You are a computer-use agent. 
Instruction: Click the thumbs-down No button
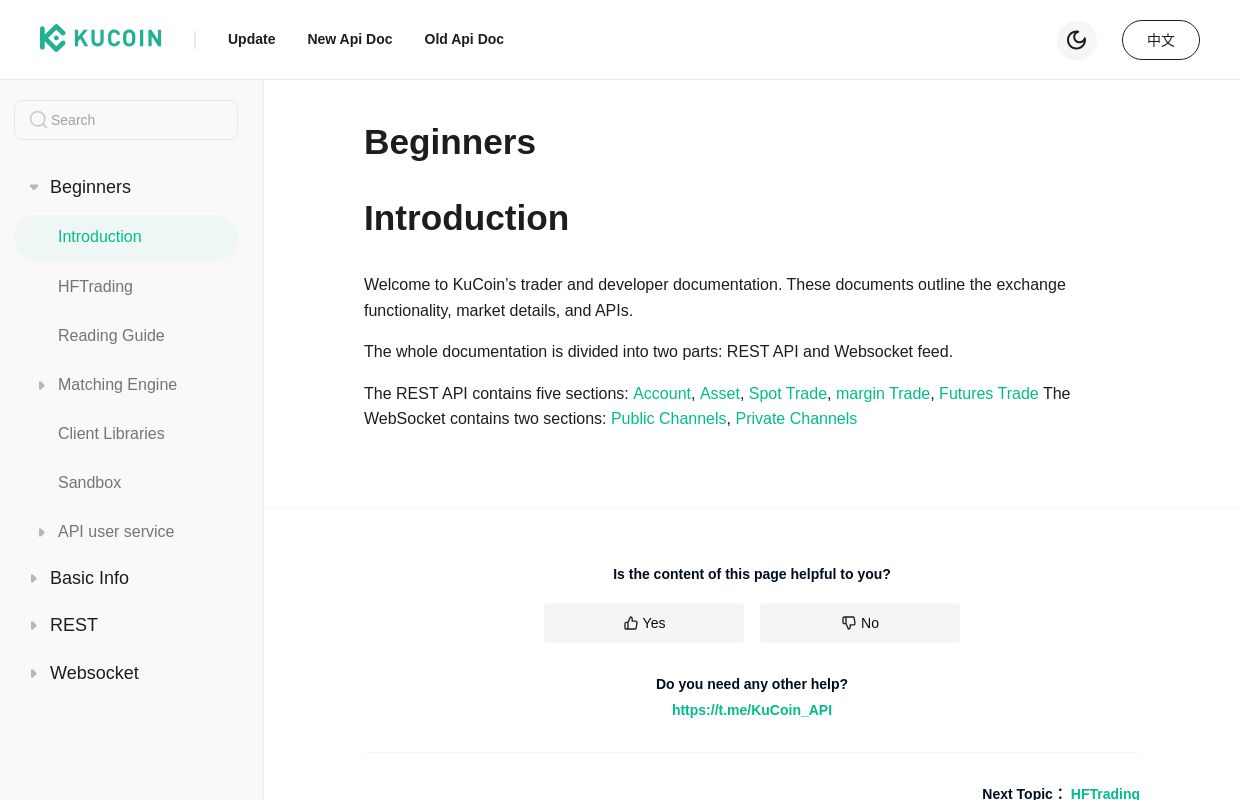(x=860, y=623)
